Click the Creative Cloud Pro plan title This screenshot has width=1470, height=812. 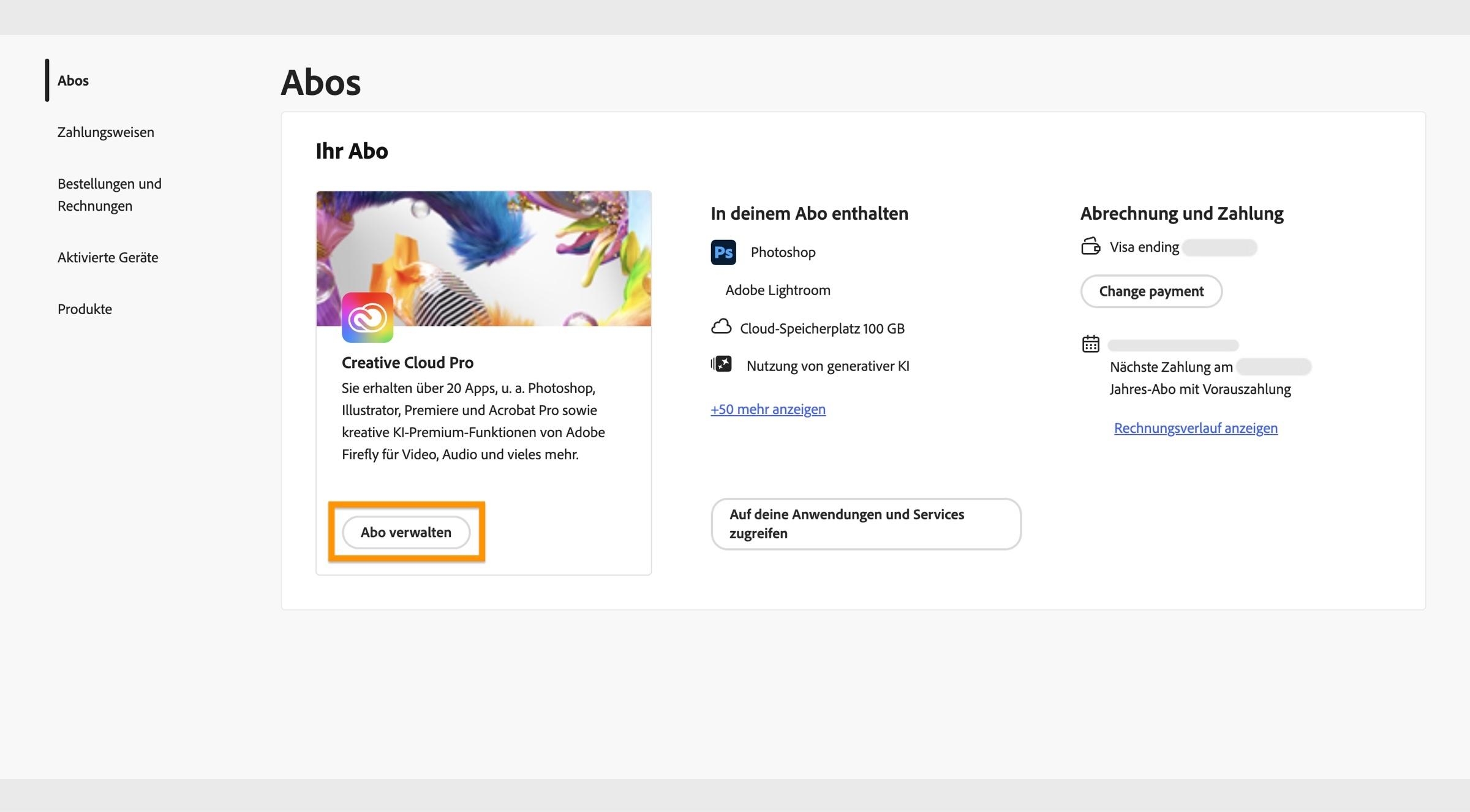[407, 362]
